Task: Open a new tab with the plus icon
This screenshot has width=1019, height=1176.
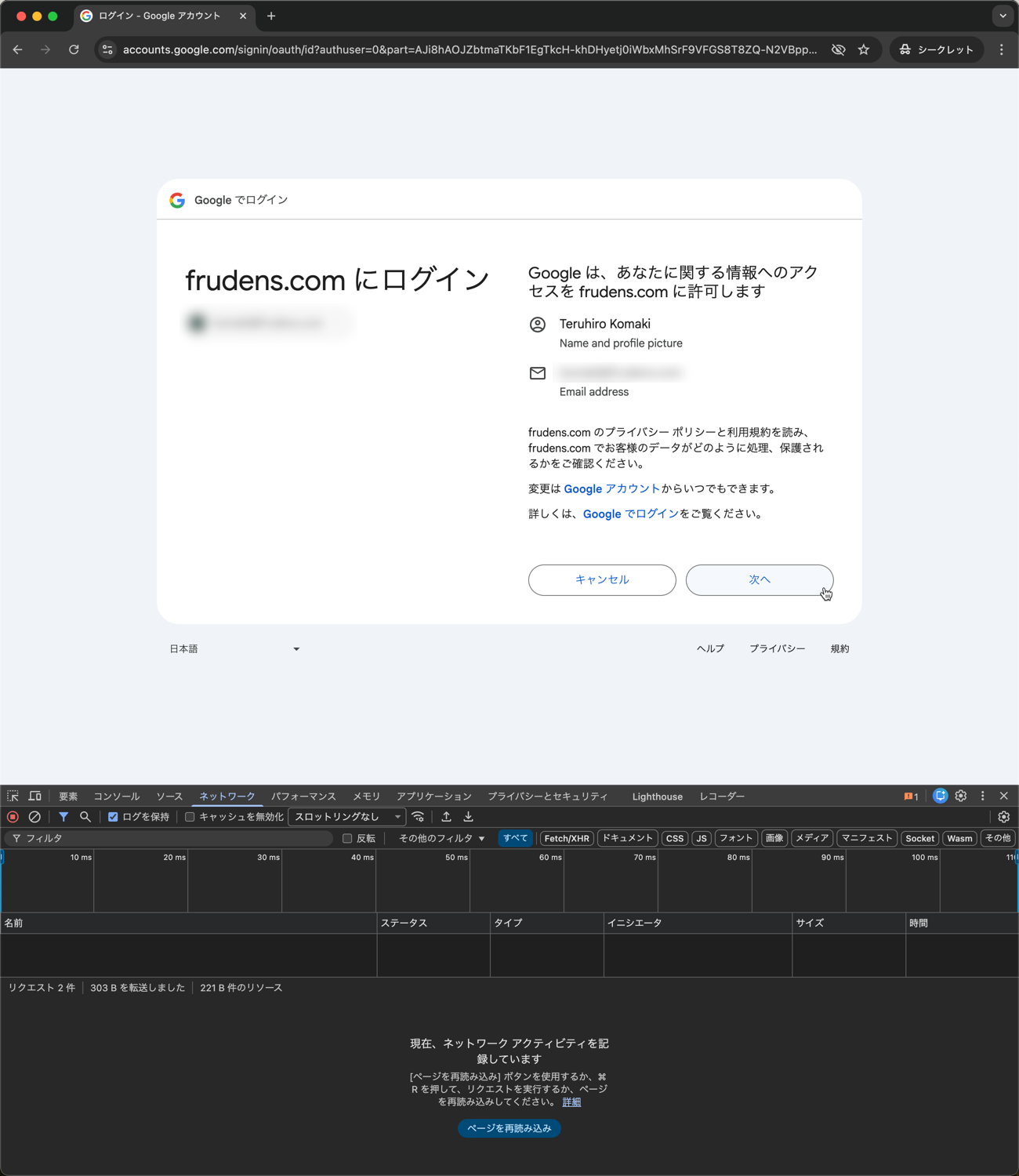Action: [x=271, y=16]
